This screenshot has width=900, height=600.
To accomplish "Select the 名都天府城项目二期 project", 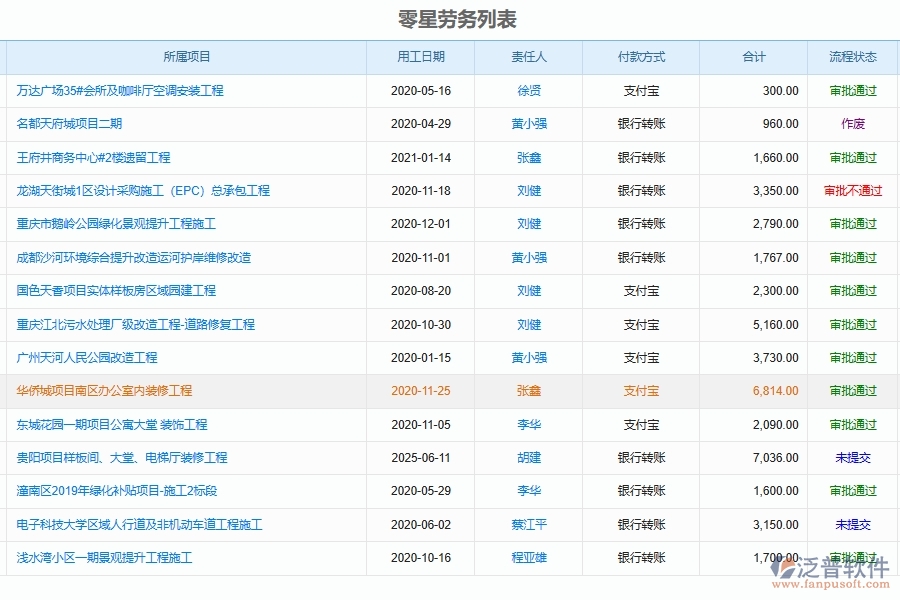I will coord(70,124).
